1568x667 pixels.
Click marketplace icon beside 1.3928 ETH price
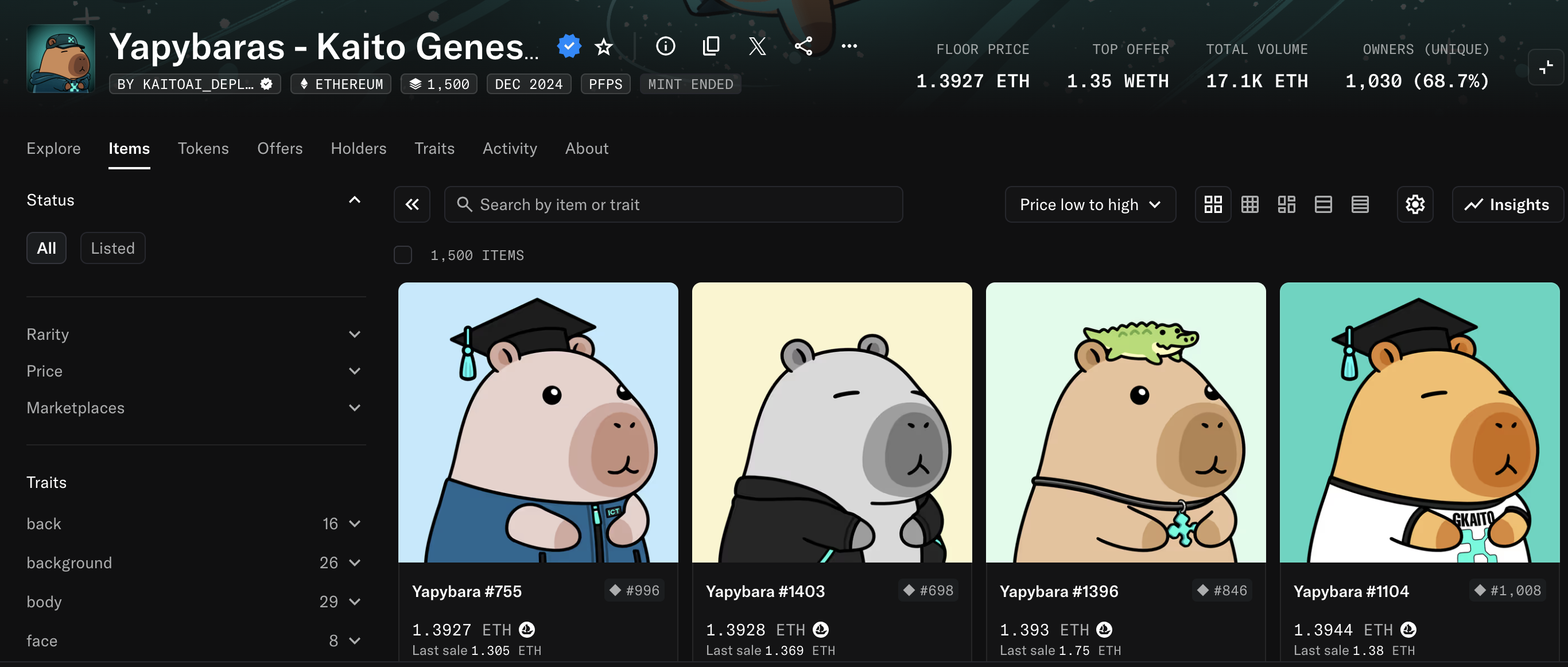click(821, 629)
